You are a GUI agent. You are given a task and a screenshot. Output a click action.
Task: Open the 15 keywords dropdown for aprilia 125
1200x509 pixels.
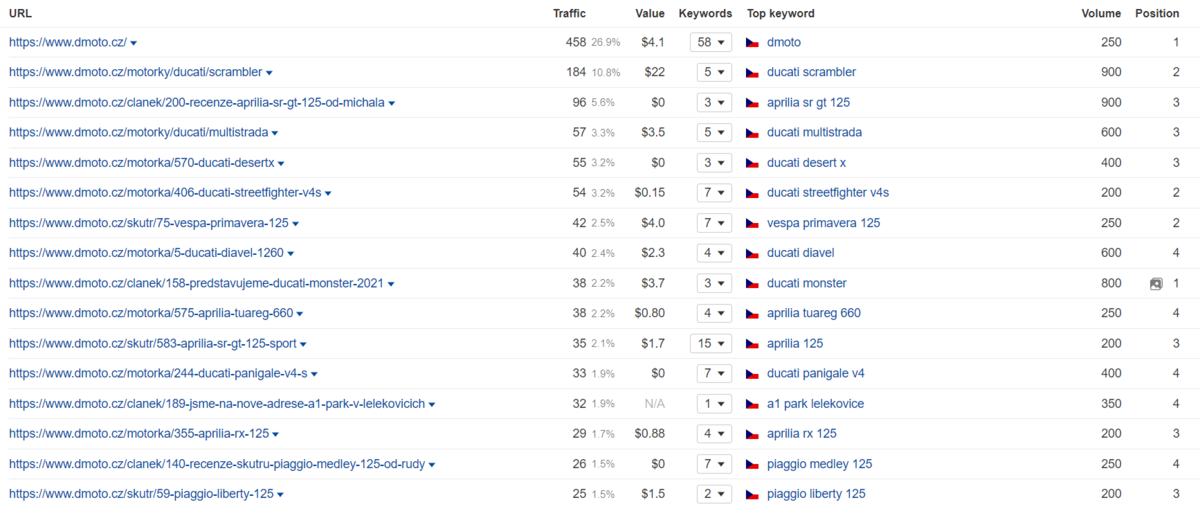click(x=711, y=344)
